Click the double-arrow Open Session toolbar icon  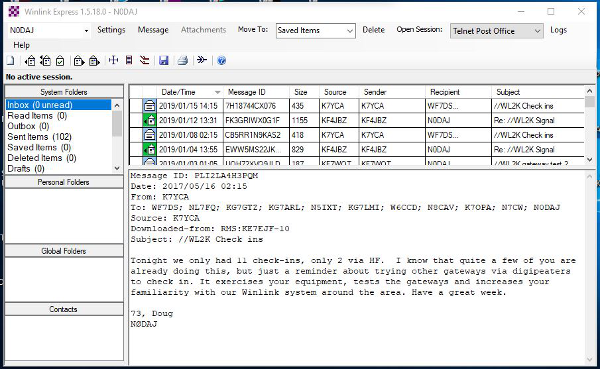click(202, 60)
